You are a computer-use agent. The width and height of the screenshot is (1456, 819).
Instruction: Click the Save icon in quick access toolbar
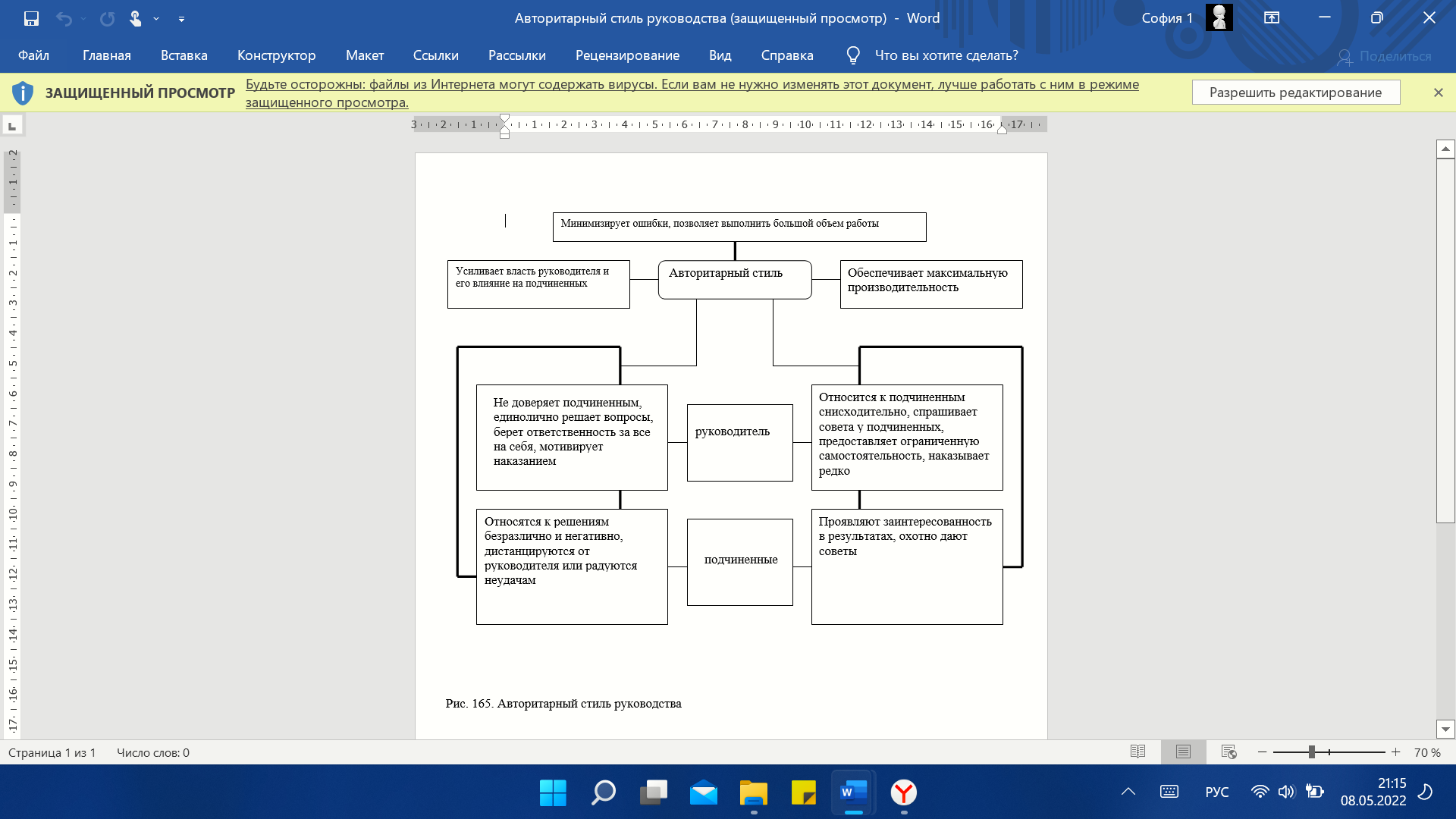pos(31,18)
